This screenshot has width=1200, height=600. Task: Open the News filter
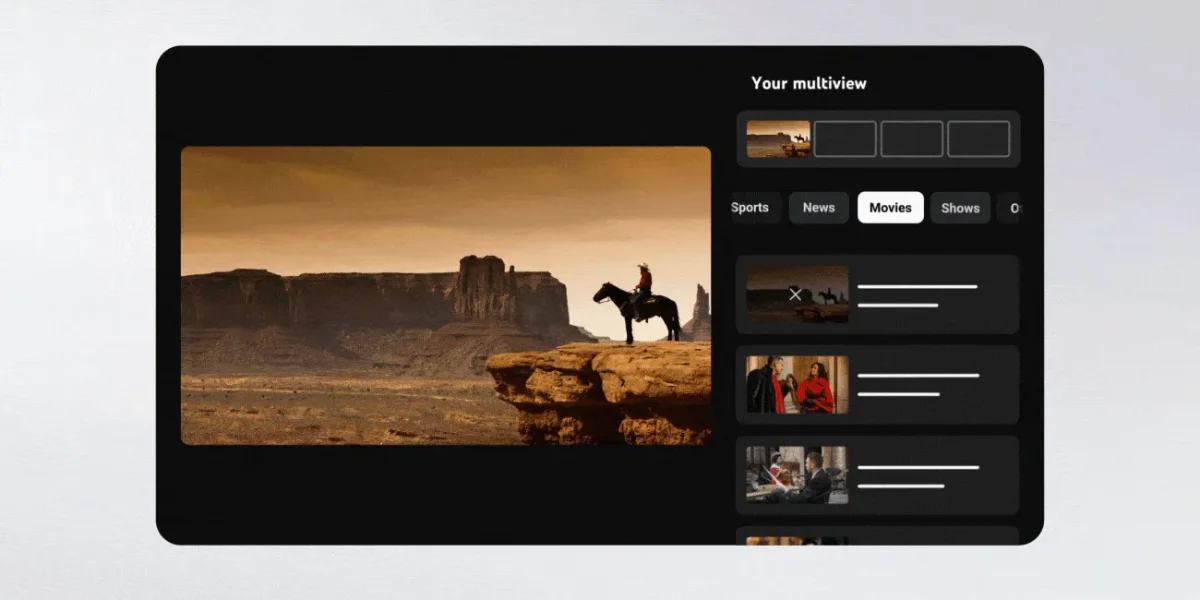click(818, 207)
